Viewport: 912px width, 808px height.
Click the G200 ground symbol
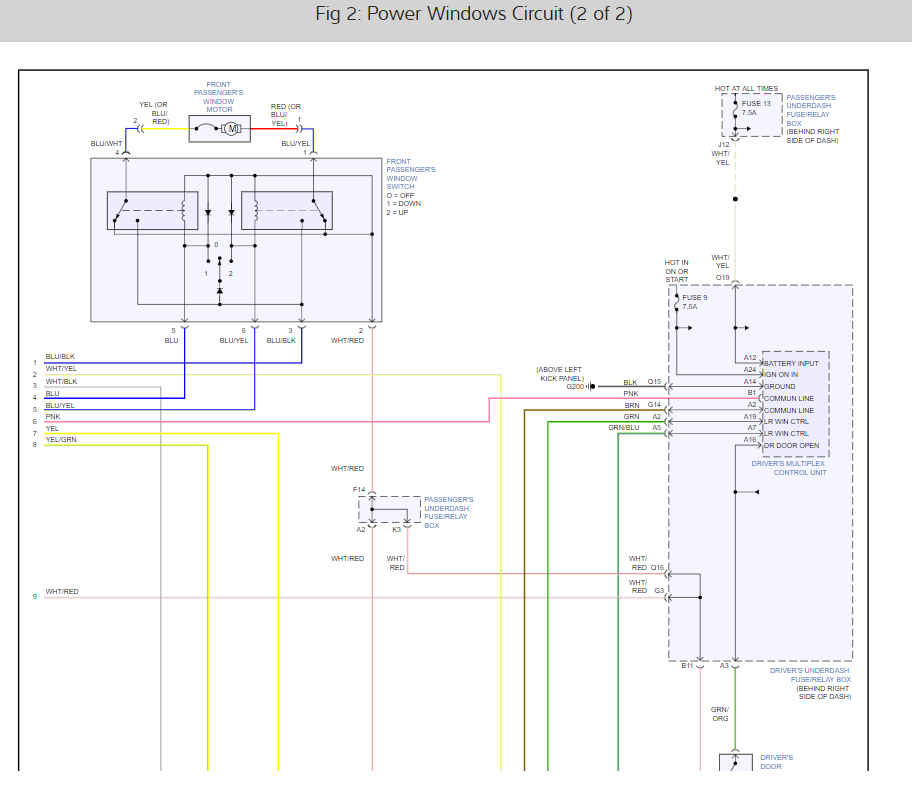point(592,386)
